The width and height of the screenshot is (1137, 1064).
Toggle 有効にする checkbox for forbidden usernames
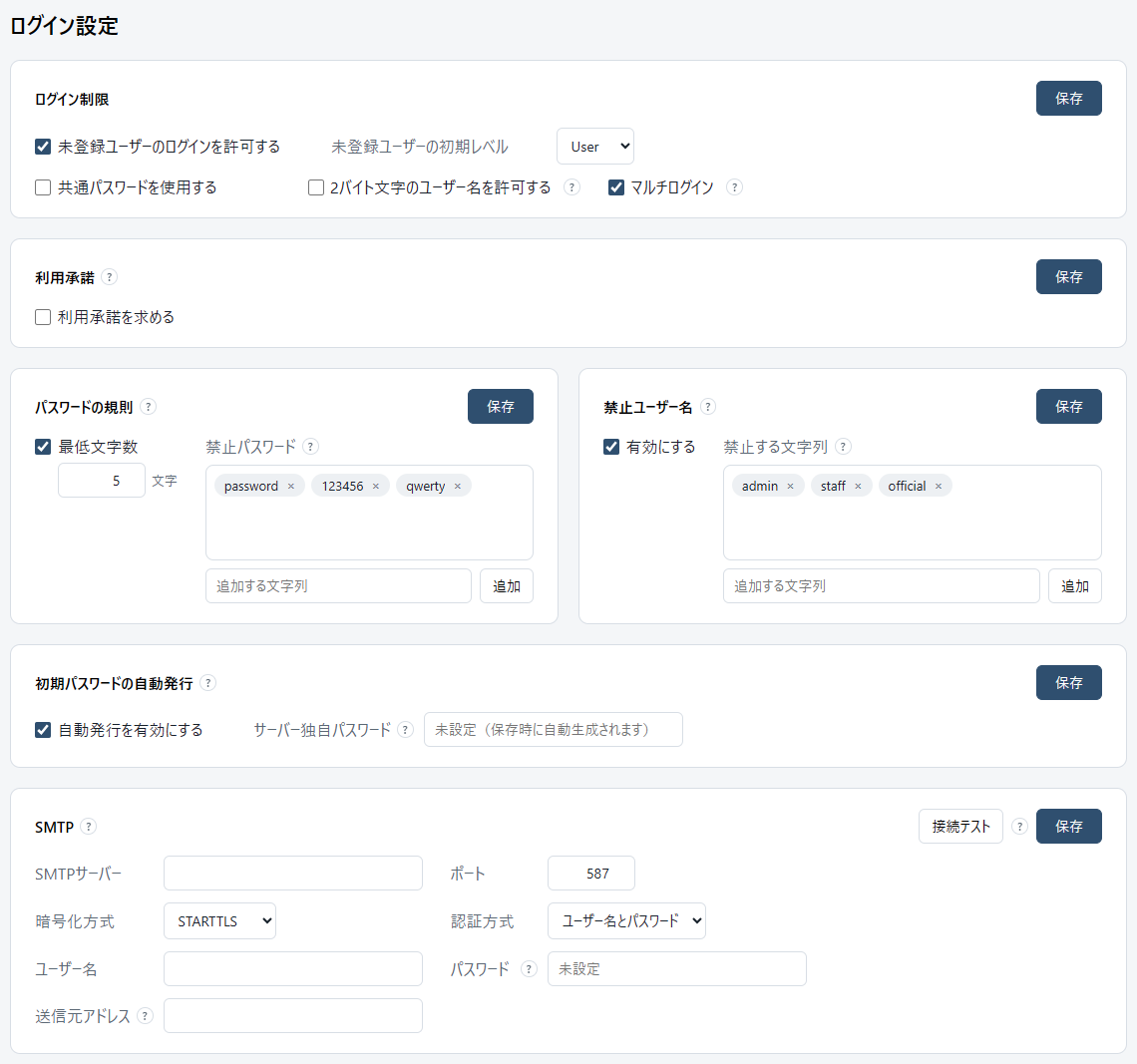611,447
